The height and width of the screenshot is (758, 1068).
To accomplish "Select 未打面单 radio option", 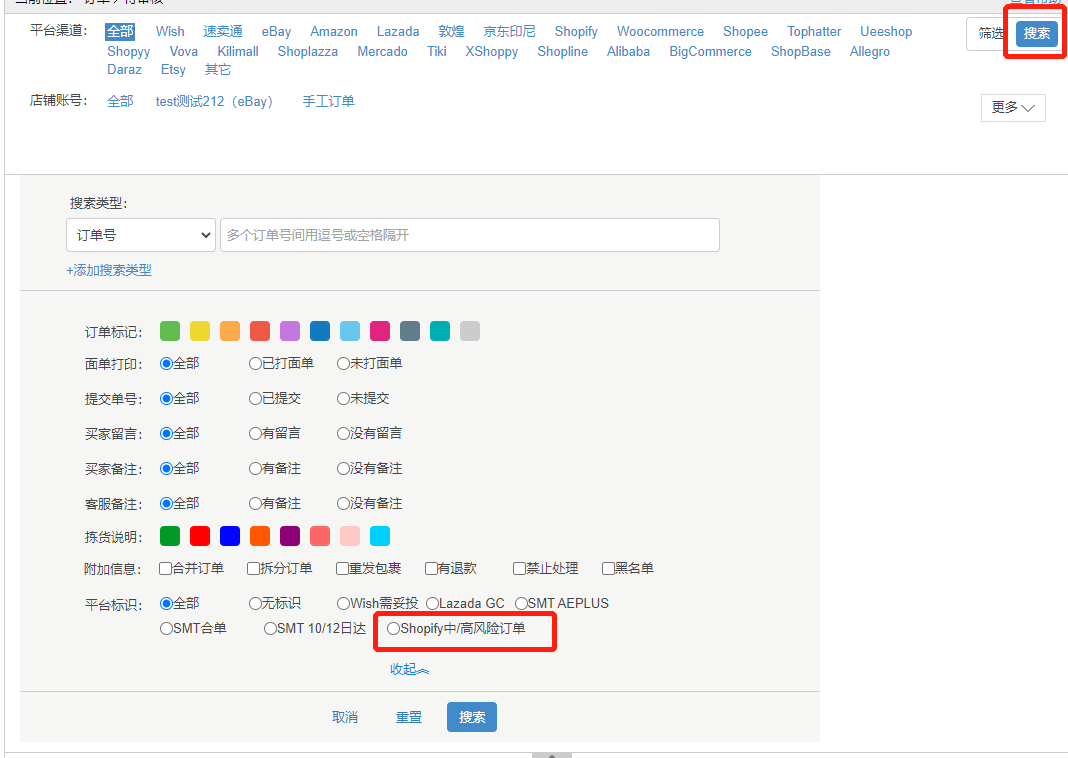I will (x=343, y=364).
